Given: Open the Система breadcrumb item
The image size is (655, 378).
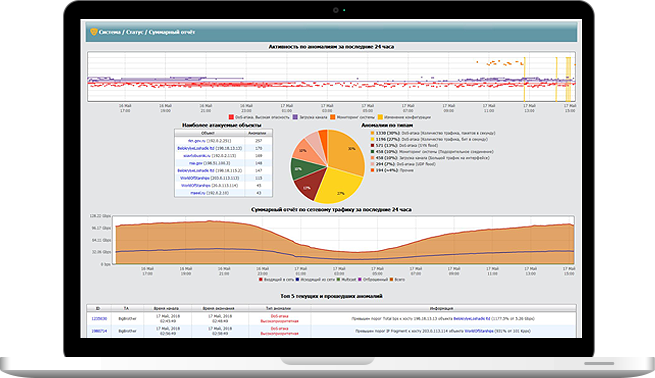Looking at the screenshot, I should click(109, 32).
